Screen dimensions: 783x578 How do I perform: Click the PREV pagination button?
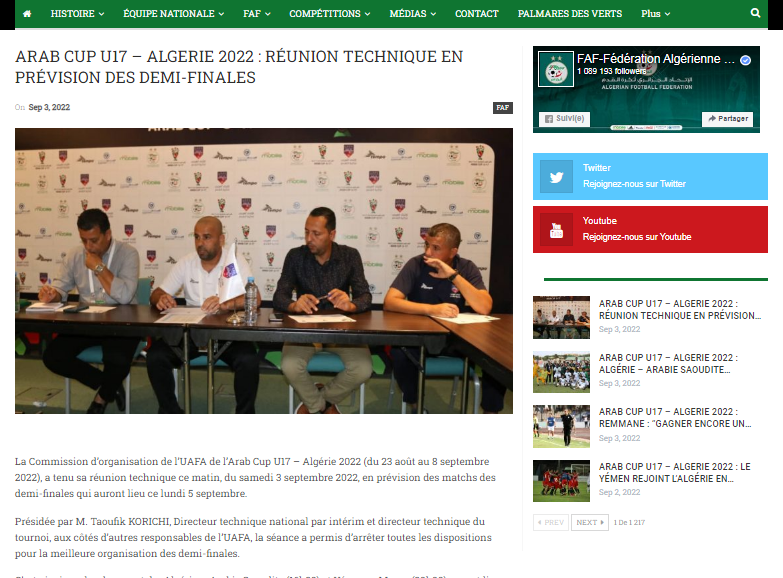(x=551, y=523)
